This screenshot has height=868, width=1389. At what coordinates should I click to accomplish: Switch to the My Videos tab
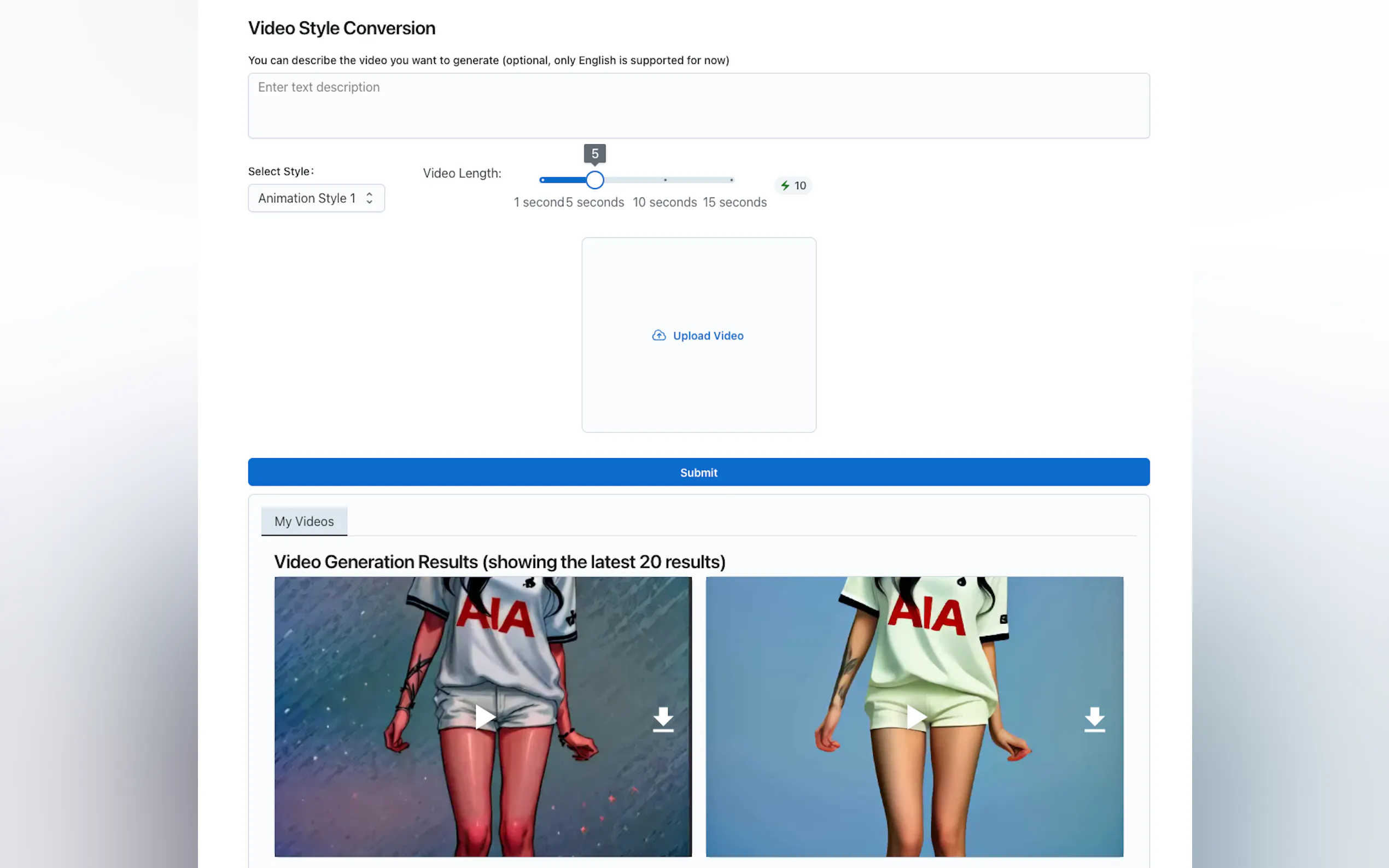click(304, 521)
